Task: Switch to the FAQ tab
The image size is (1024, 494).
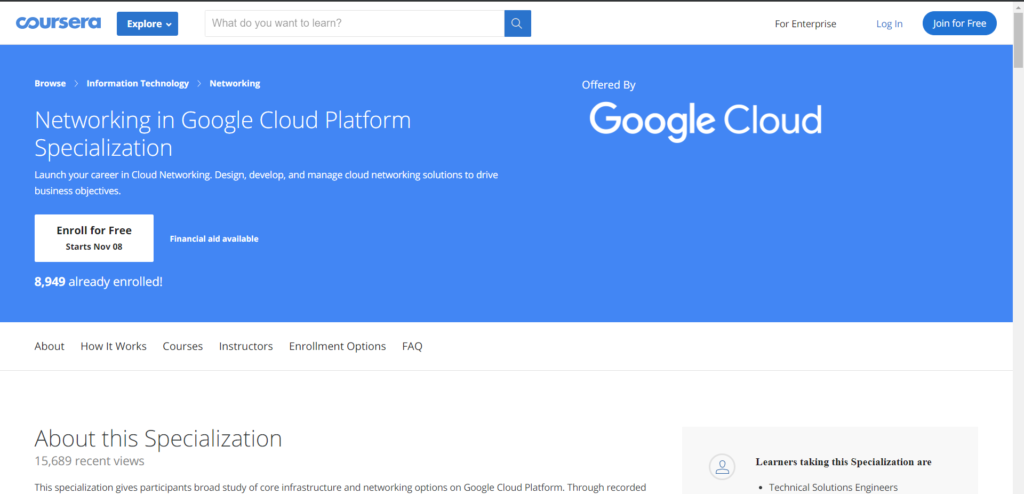Action: click(x=412, y=346)
